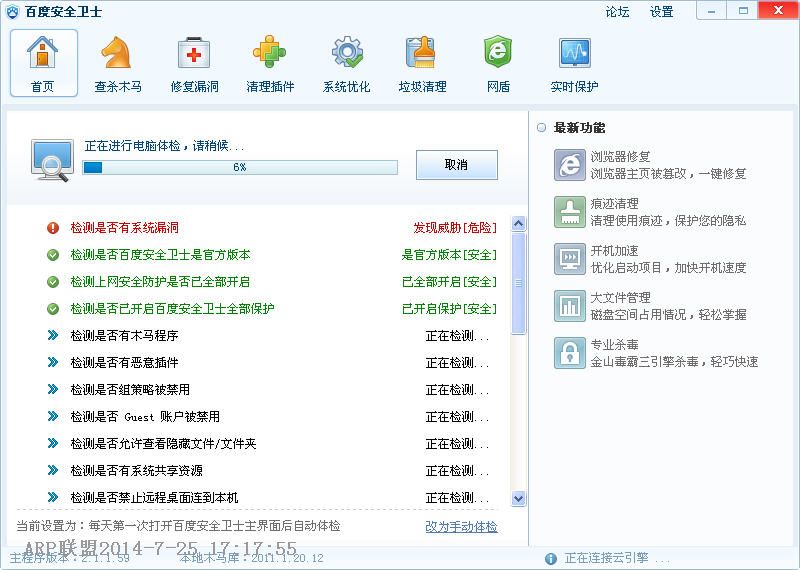This screenshot has width=800, height=570.
Task: Open 系统优化 gear icon
Action: point(346,52)
